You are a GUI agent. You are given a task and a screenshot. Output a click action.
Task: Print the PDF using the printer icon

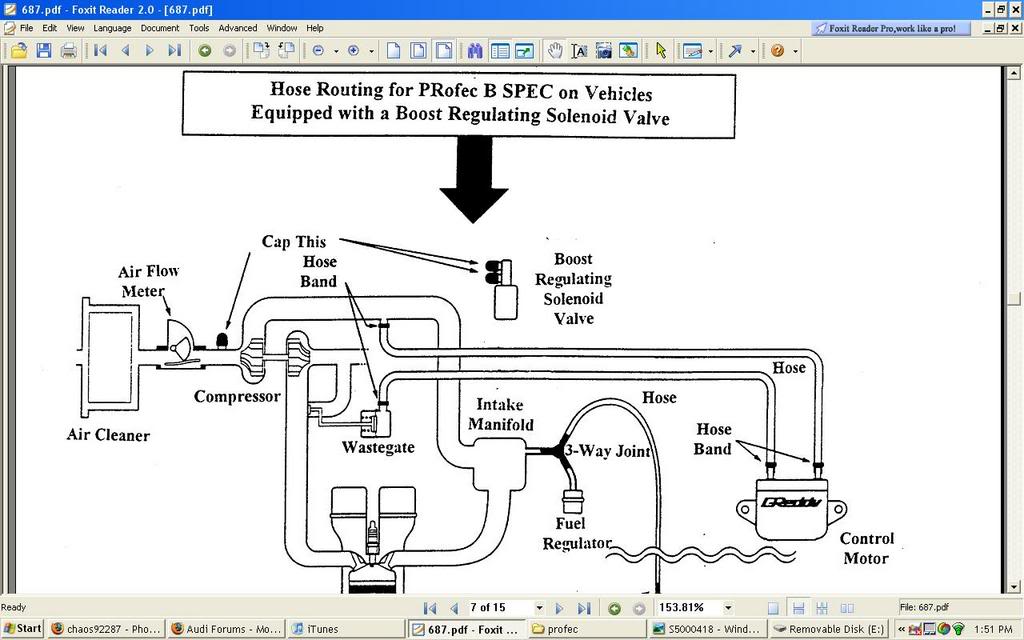click(69, 50)
